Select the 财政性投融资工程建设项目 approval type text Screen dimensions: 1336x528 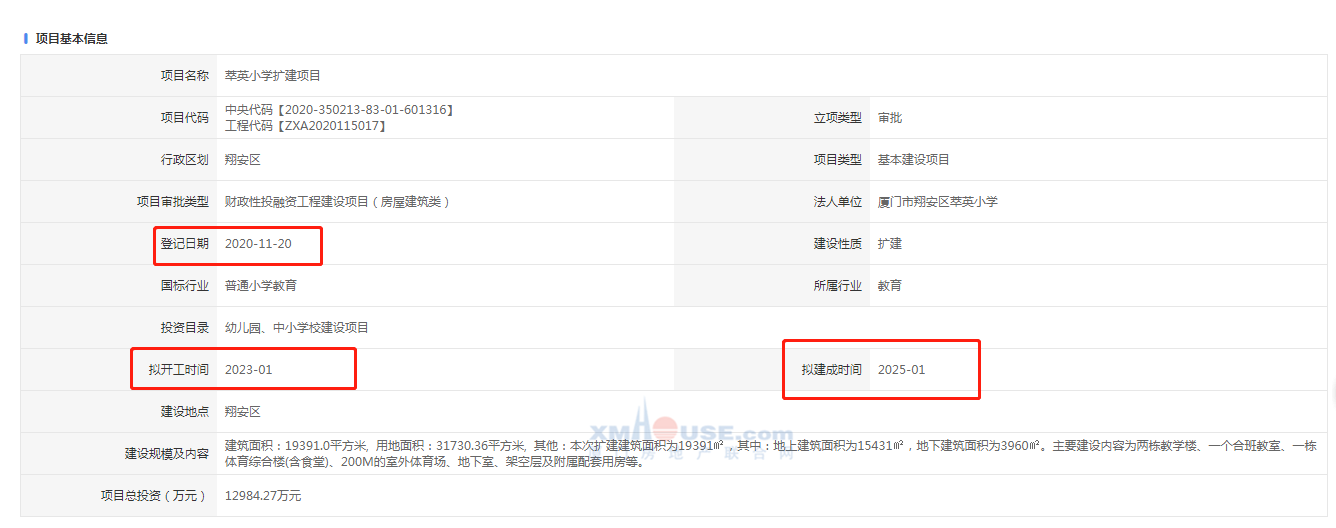tap(337, 202)
